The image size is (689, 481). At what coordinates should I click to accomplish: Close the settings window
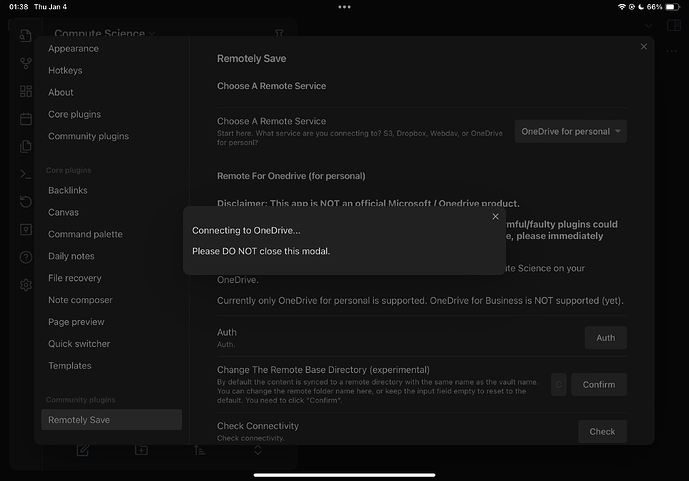[x=644, y=47]
